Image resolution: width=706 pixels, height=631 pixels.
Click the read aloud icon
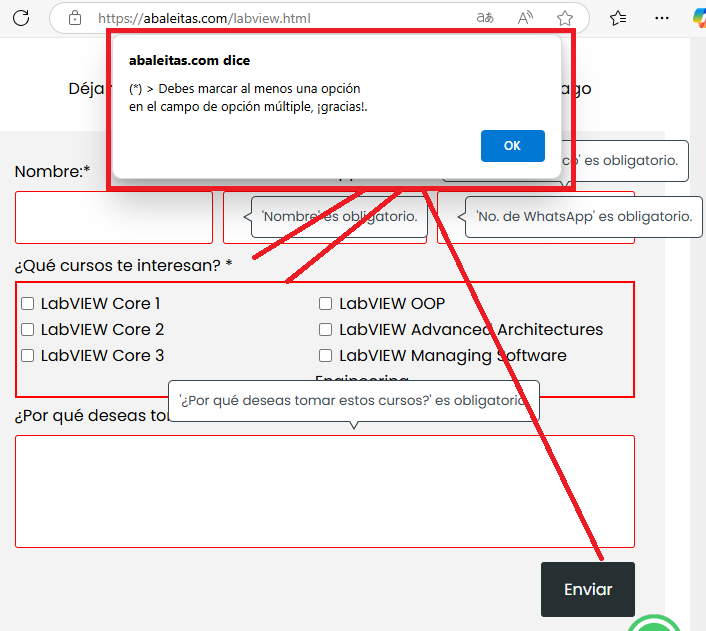pos(525,18)
